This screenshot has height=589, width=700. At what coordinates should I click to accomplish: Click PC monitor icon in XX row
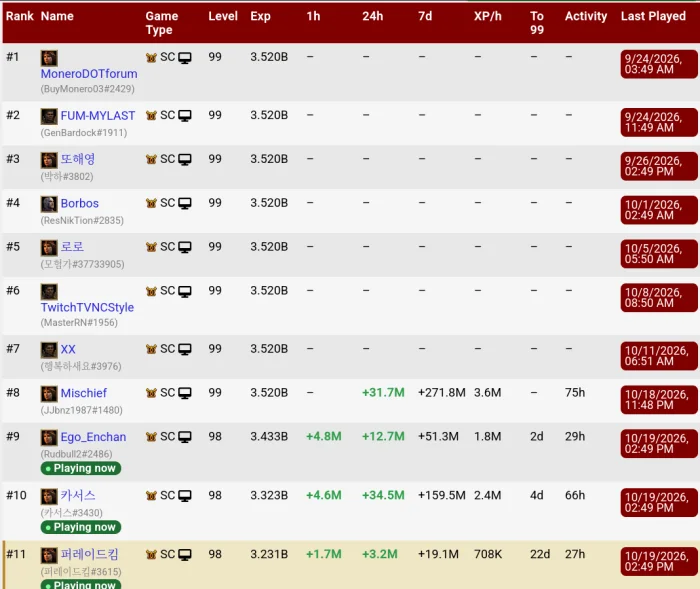(185, 350)
